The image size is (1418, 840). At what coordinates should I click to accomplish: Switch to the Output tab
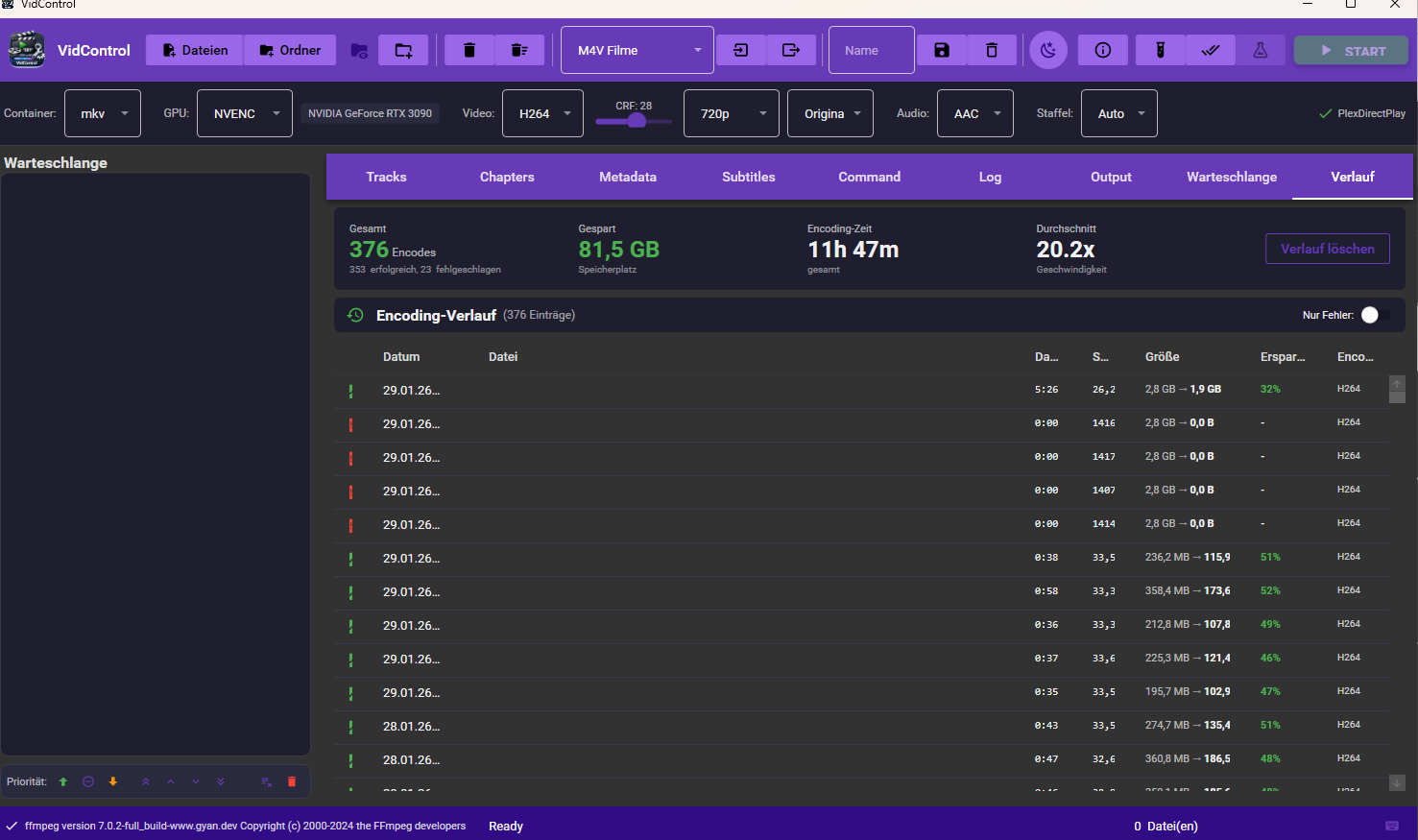coord(1111,177)
